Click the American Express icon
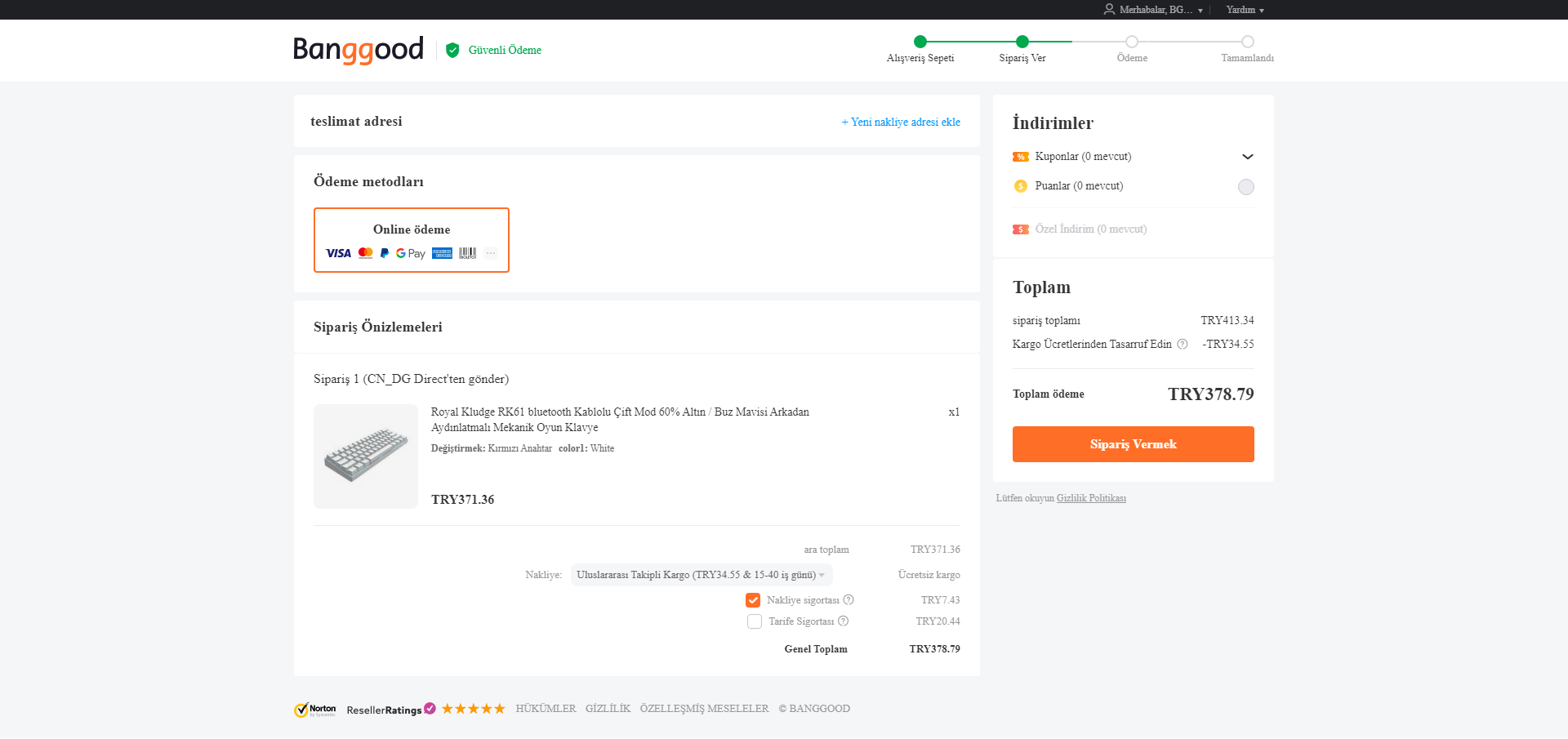The height and width of the screenshot is (739, 1568). tap(442, 253)
